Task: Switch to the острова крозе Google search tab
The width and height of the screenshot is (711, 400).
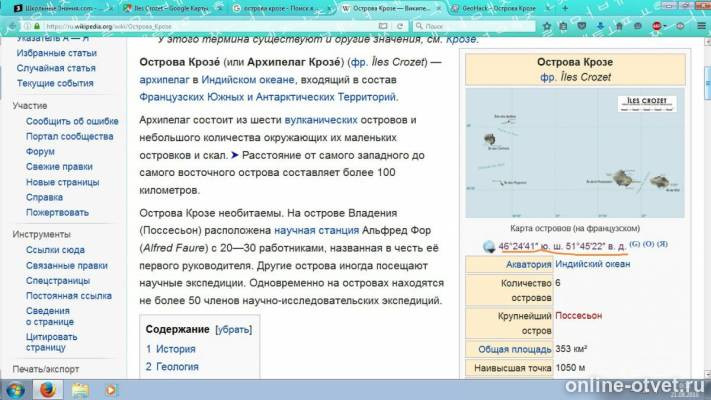Action: click(x=280, y=8)
